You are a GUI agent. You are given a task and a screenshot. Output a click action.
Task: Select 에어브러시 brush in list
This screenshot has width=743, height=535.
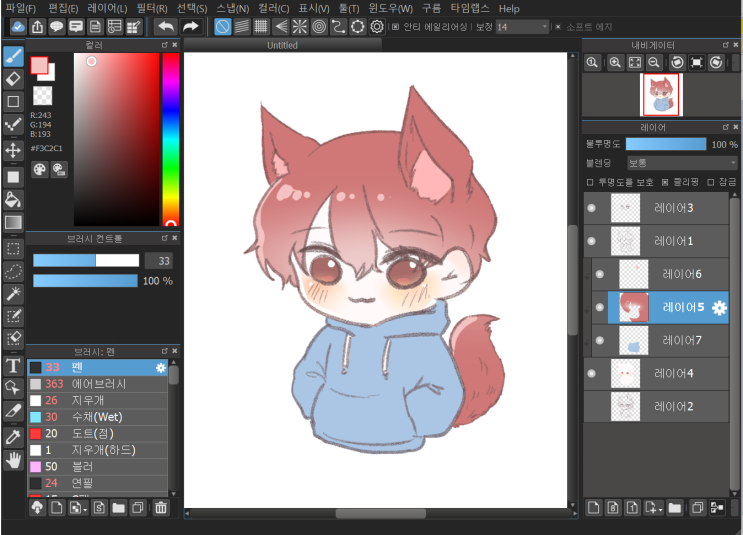(98, 384)
